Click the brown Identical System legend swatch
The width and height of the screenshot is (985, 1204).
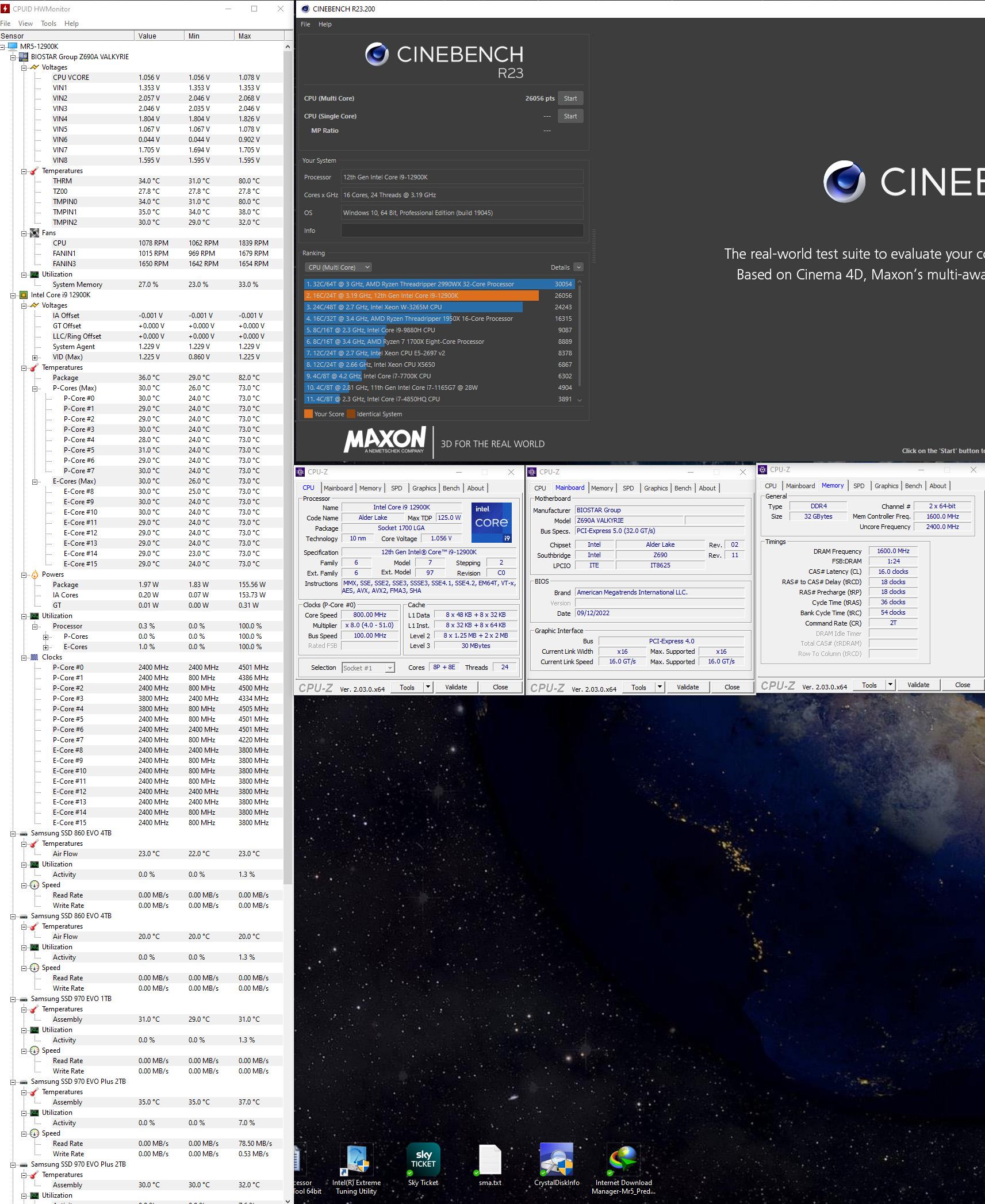point(351,414)
